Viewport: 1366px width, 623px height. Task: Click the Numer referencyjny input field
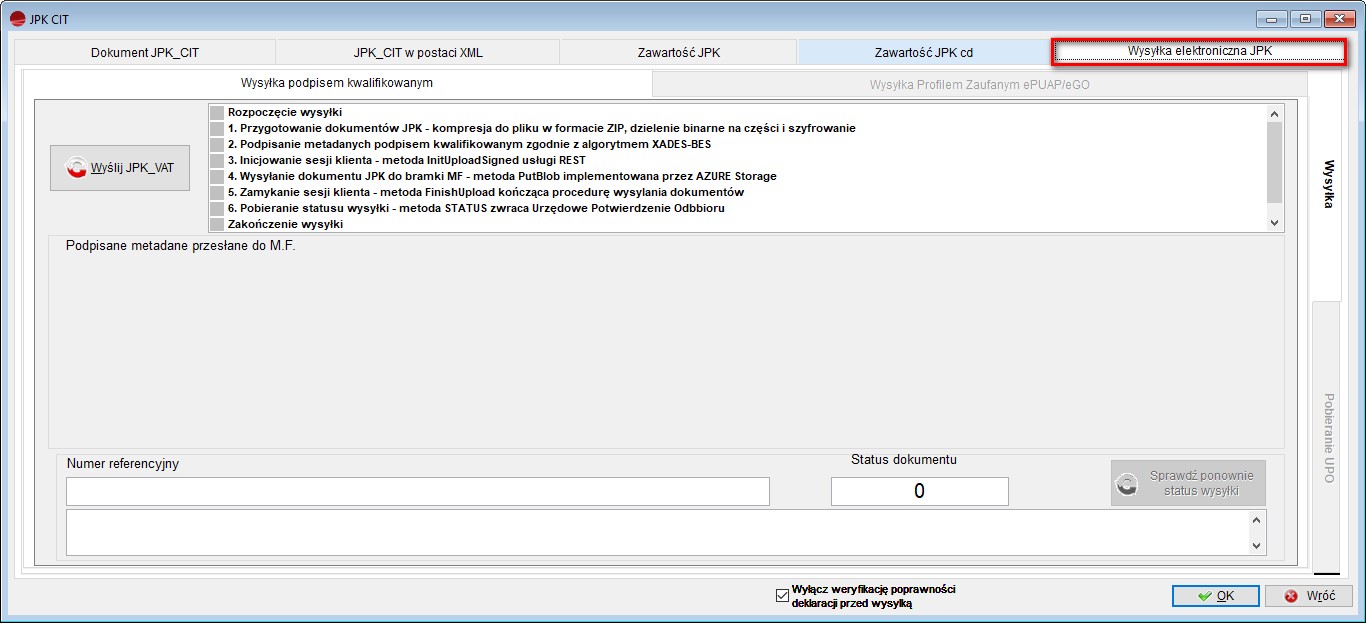coord(417,491)
